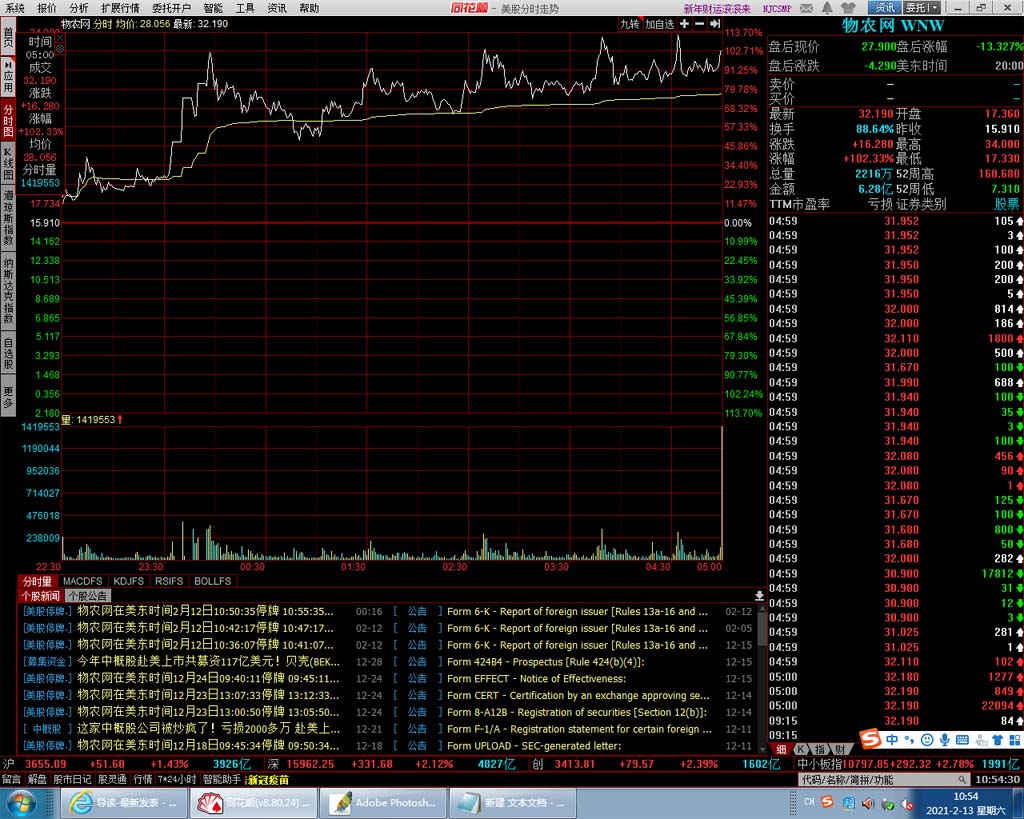Screen dimensions: 1024x819
Task: Click the blue shirt skin icon on Sogou bar
Action: [x=997, y=740]
